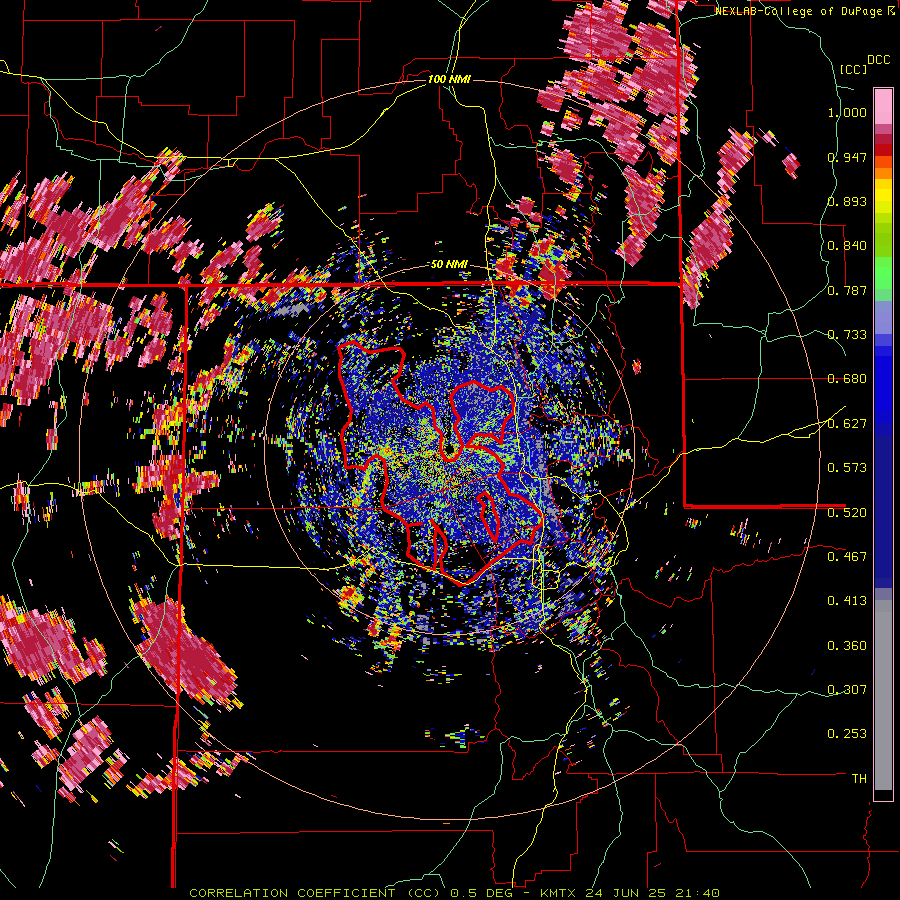
Task: Click the [CC] legend header
Action: click(853, 69)
